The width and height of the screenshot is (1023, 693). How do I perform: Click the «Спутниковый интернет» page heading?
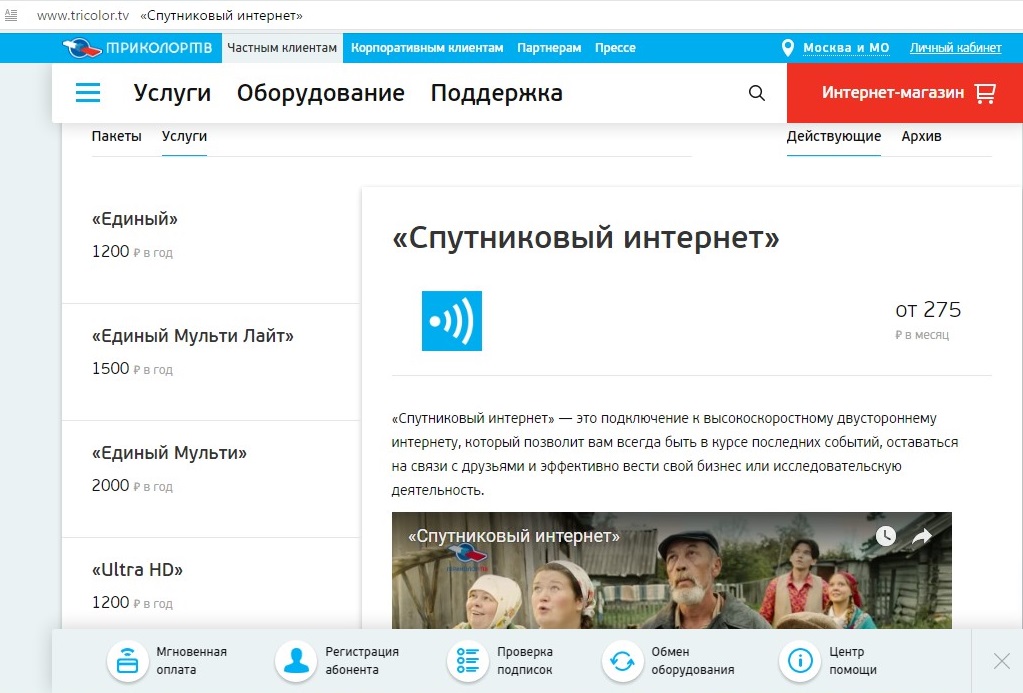tap(585, 237)
